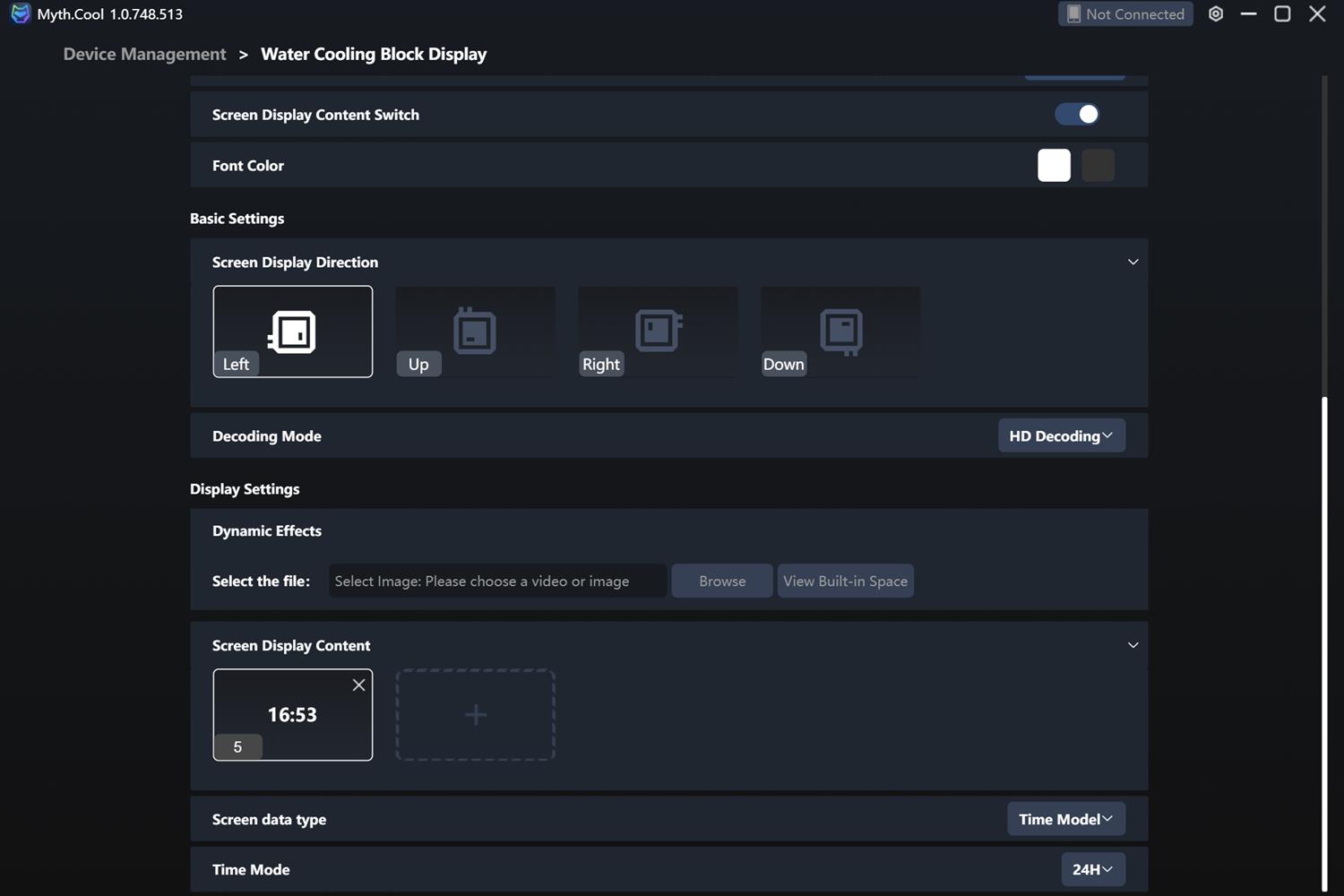Click the Not Connected device status icon
Viewport: 1344px width, 896px height.
[1073, 14]
